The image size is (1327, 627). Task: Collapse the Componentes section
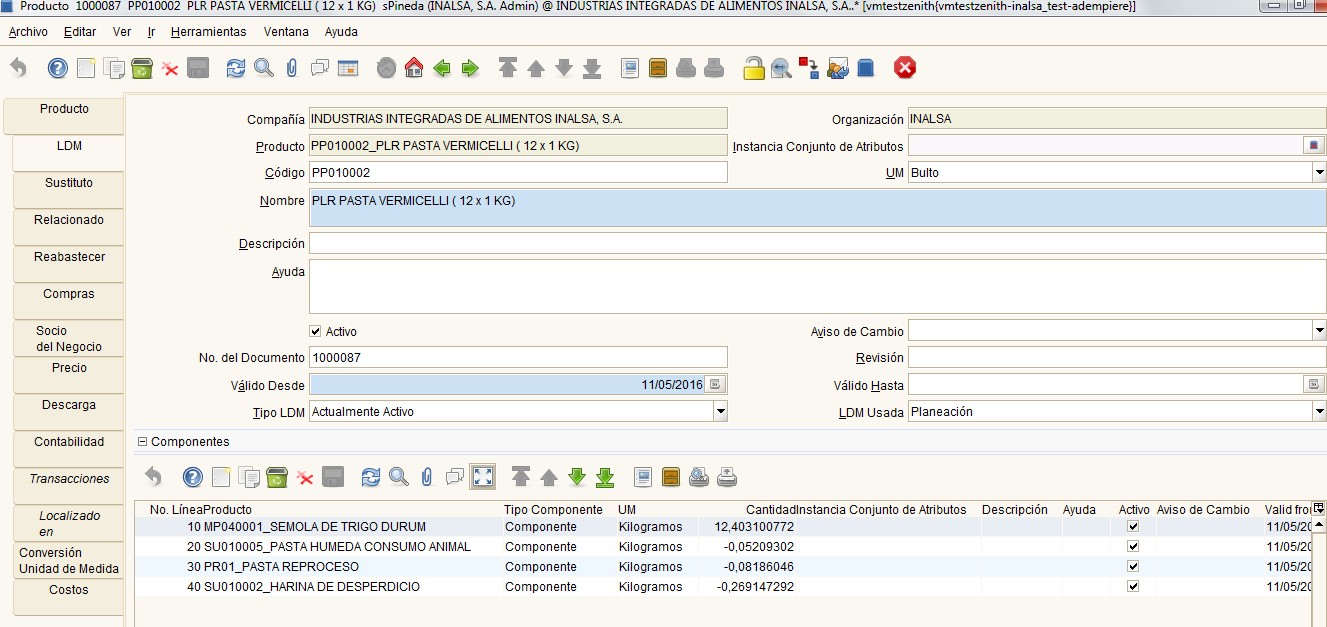142,442
